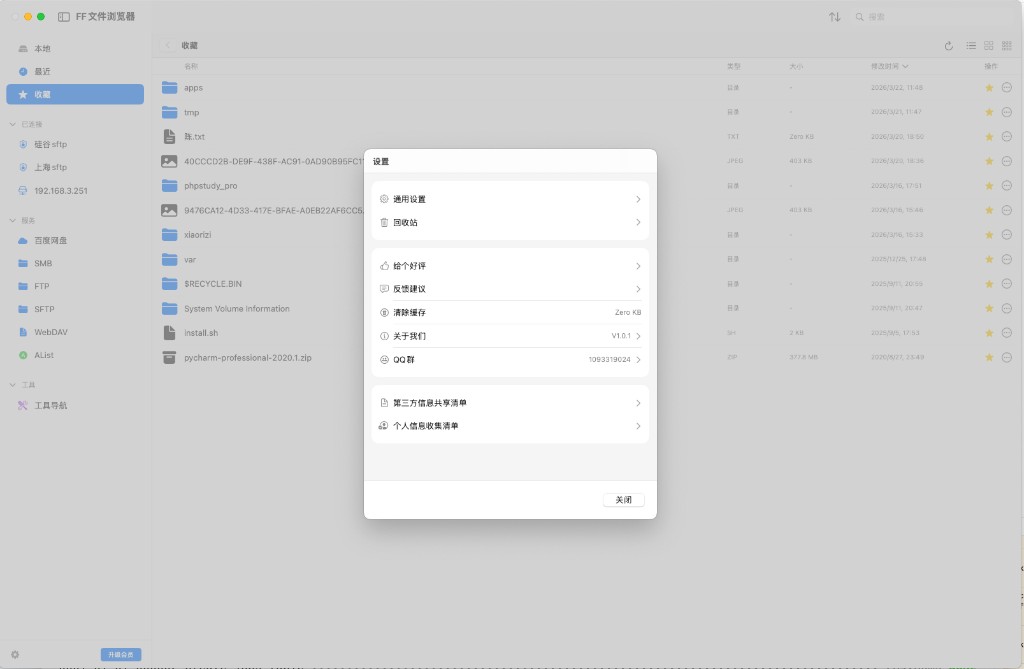Collapse the 已连接 section in the sidebar

(13, 124)
